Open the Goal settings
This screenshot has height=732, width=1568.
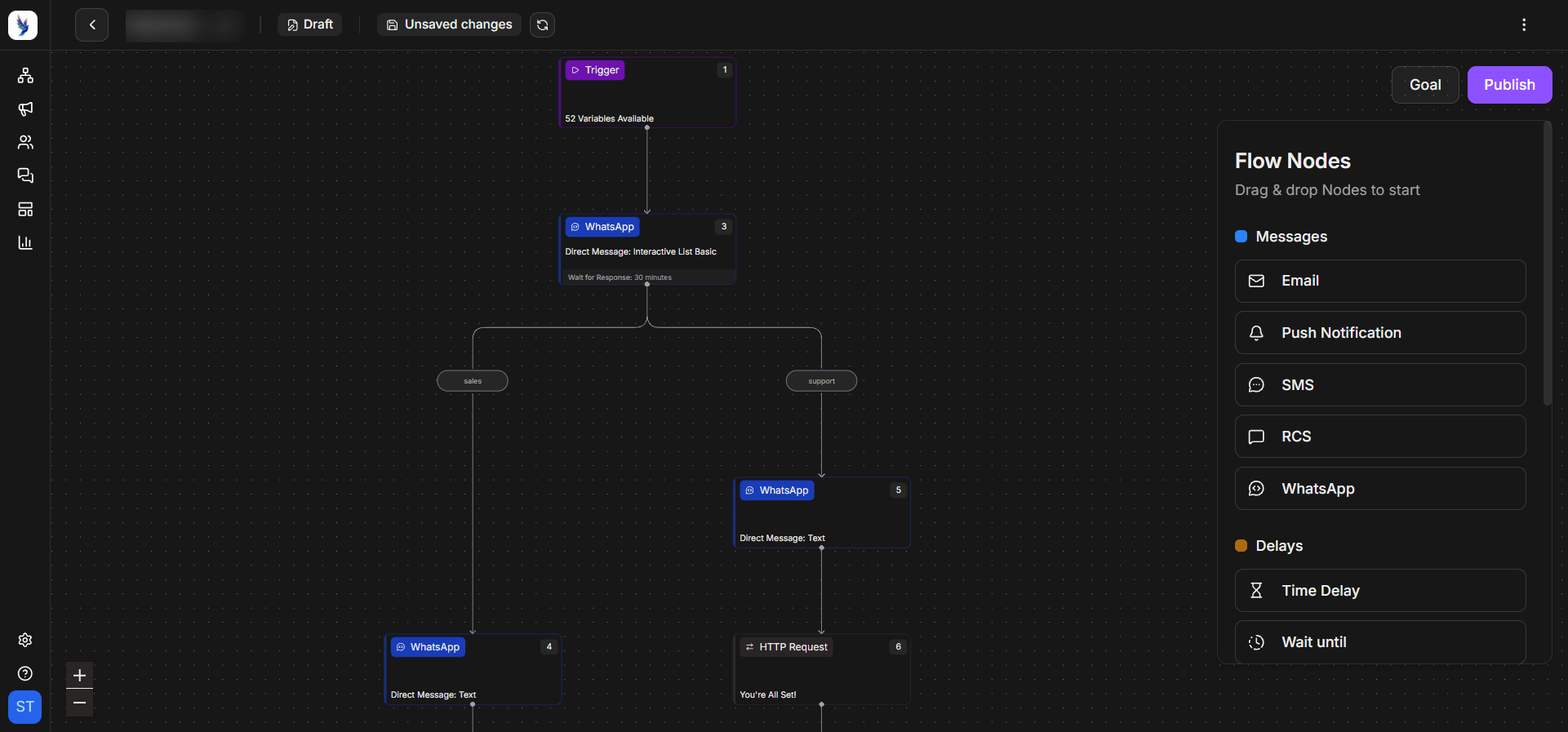coord(1425,85)
